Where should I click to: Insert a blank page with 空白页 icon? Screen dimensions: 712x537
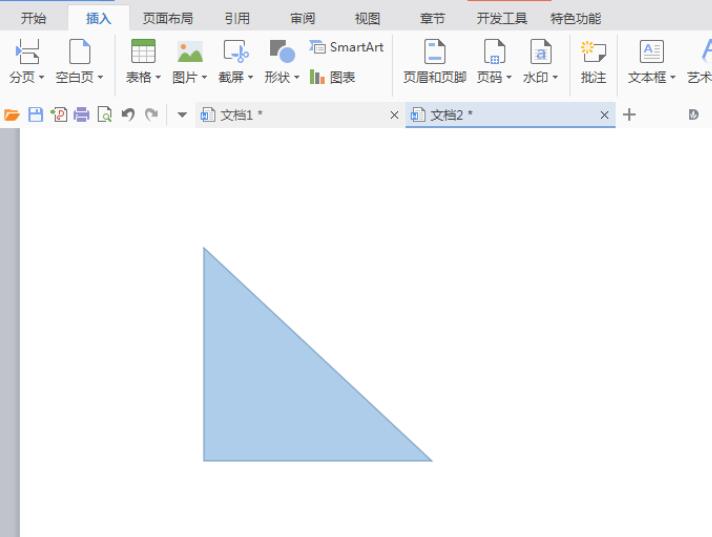79,51
